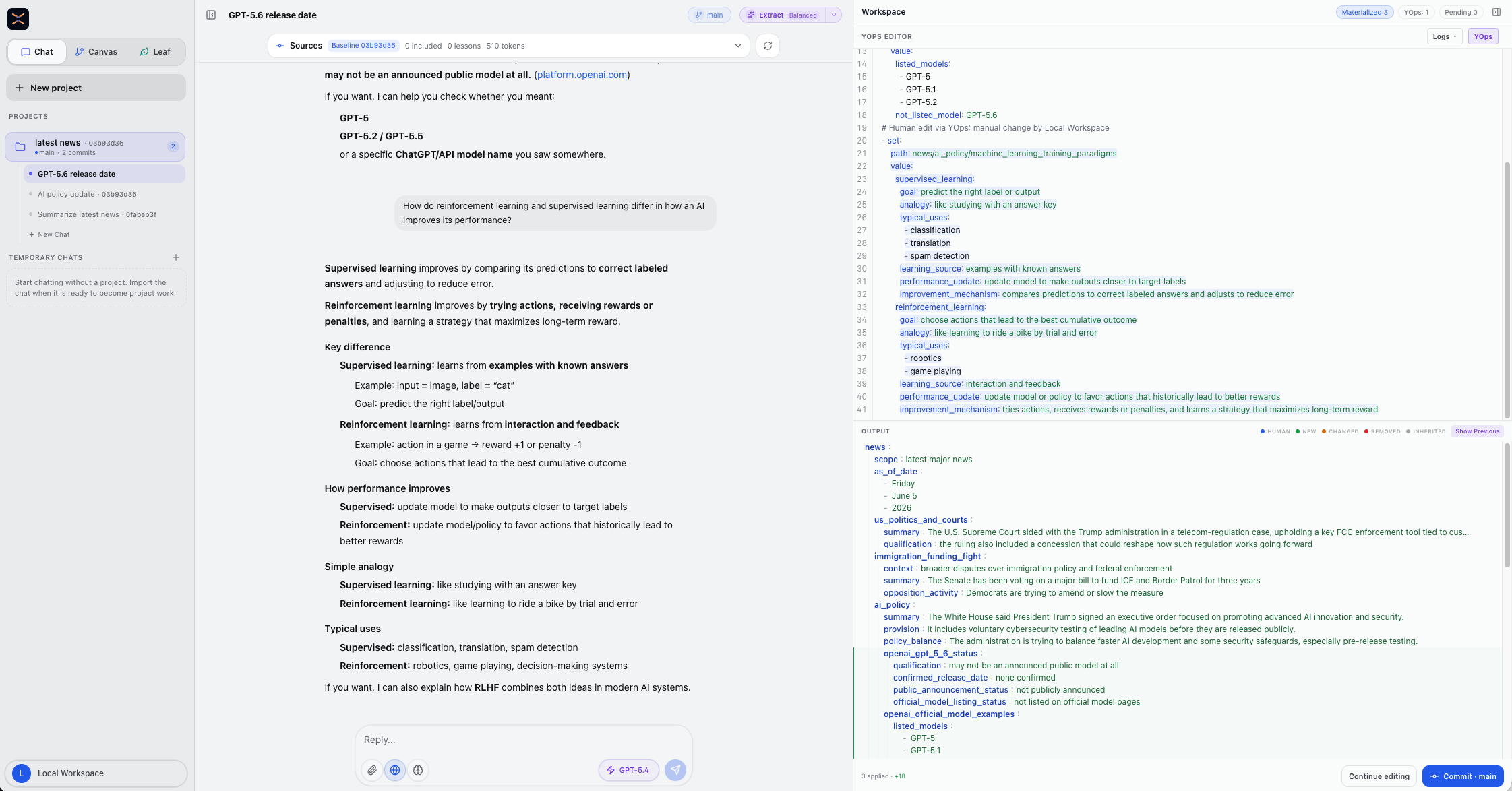1512x791 pixels.
Task: Click the commits count badge 2
Action: click(173, 146)
